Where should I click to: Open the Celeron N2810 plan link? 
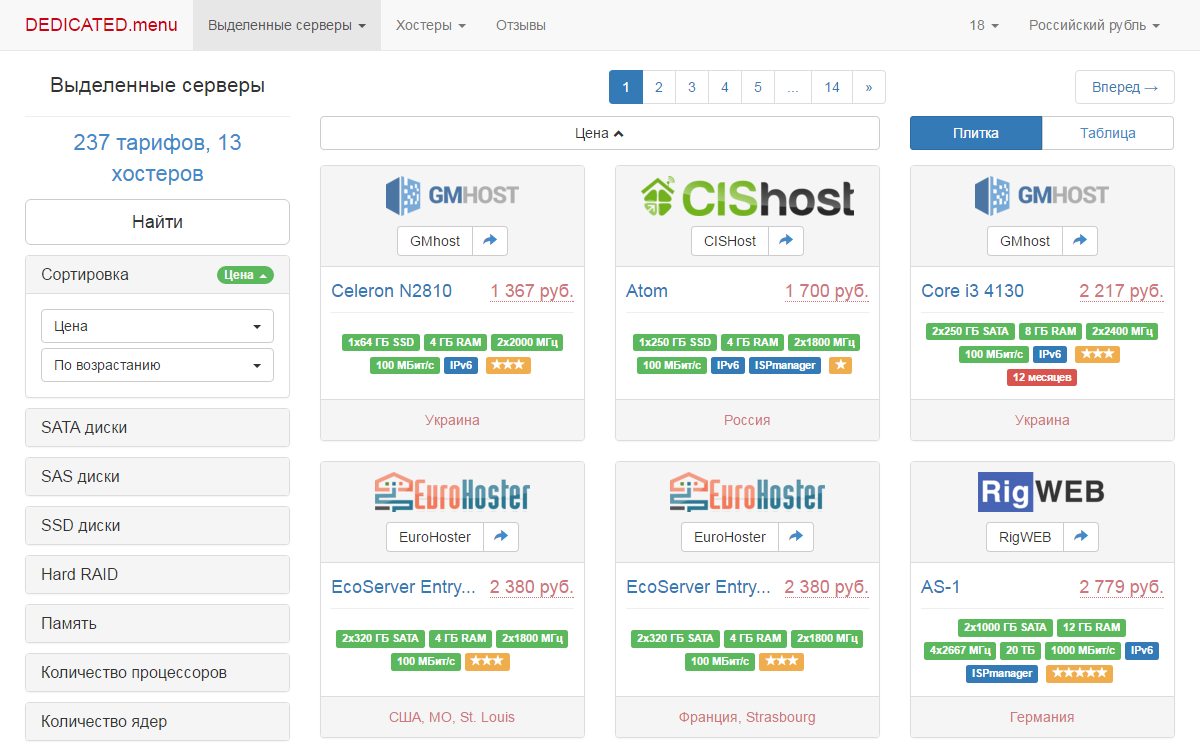click(x=391, y=291)
